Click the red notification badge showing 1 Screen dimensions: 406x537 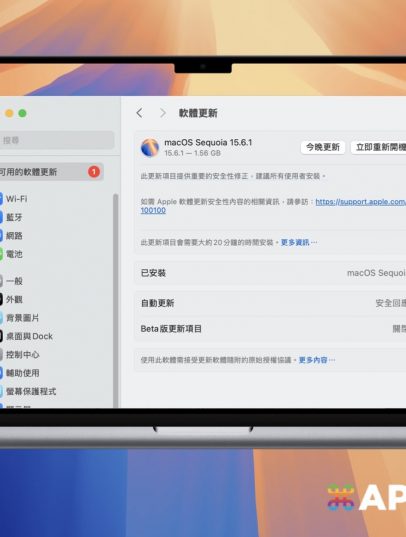coord(94,172)
